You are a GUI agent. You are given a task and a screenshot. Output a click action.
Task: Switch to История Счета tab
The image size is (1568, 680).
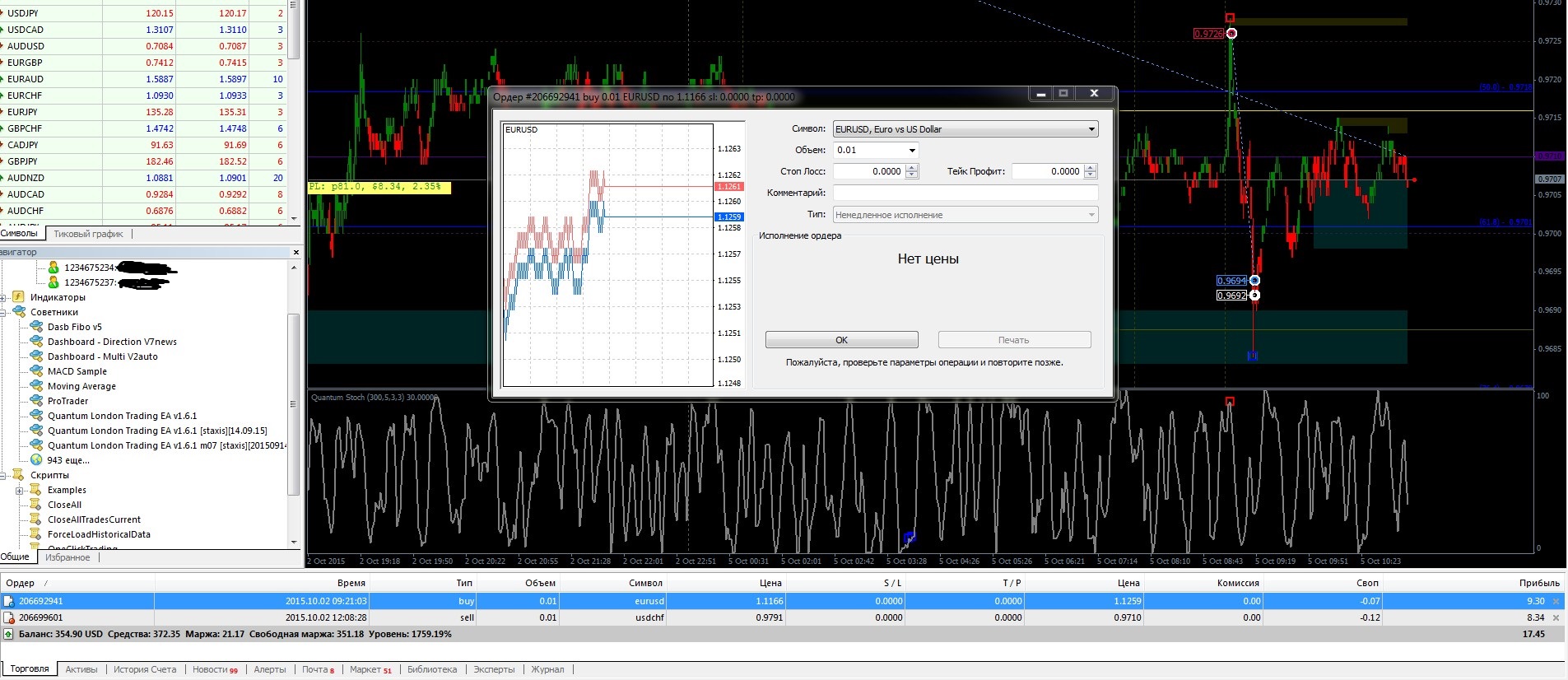(145, 669)
